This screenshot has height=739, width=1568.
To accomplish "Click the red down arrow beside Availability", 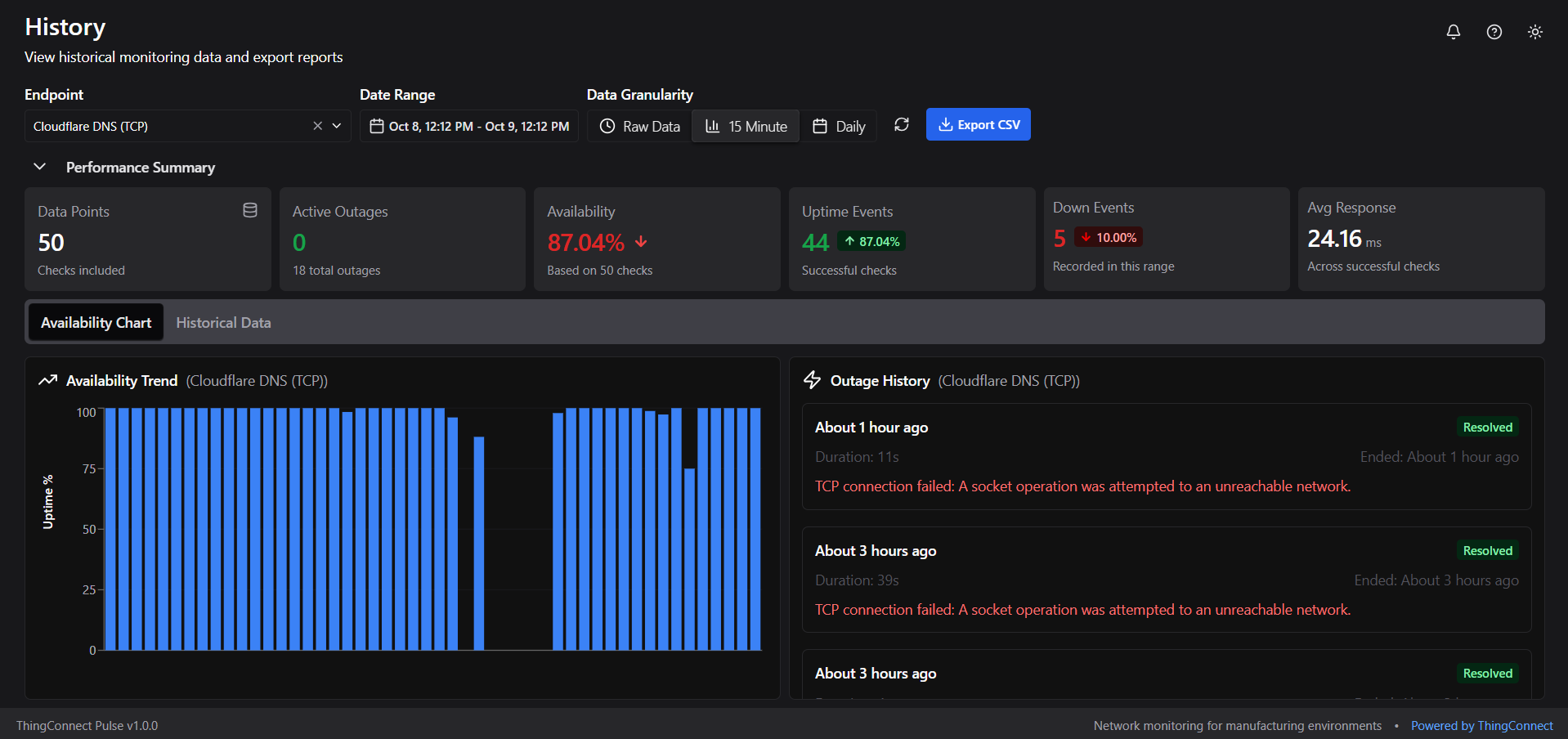I will pyautogui.click(x=641, y=242).
